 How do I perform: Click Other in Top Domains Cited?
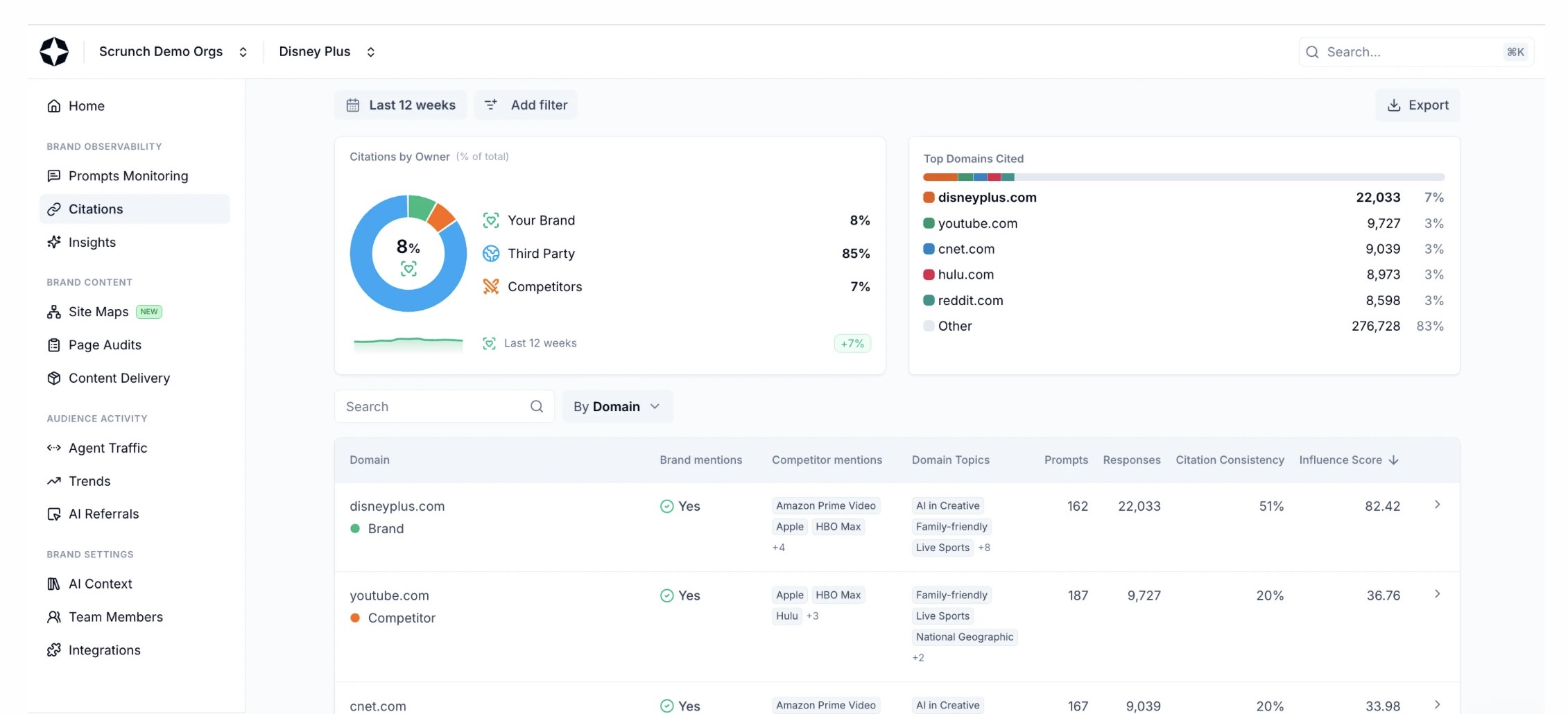955,326
